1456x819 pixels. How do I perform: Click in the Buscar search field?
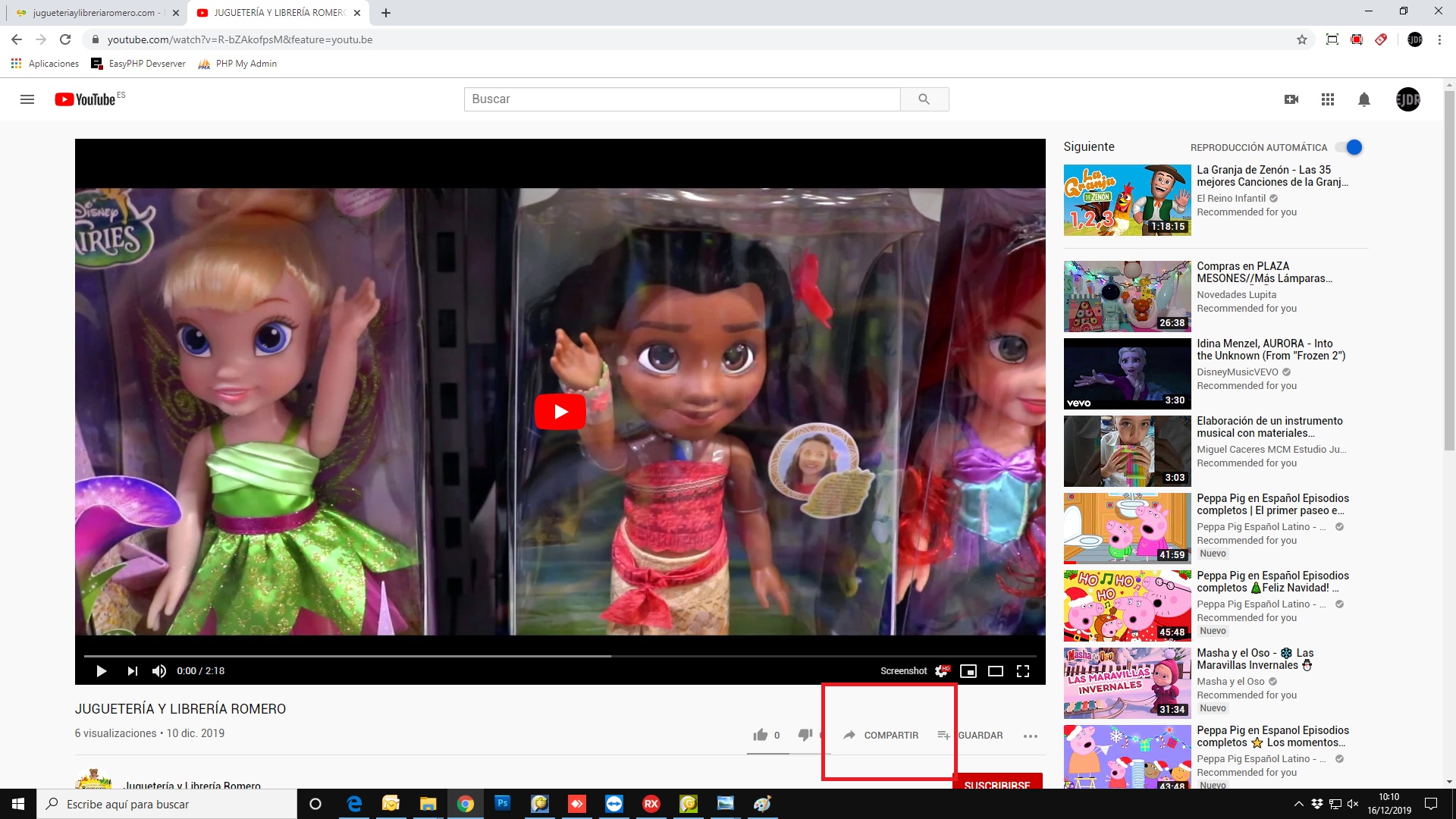(x=682, y=99)
